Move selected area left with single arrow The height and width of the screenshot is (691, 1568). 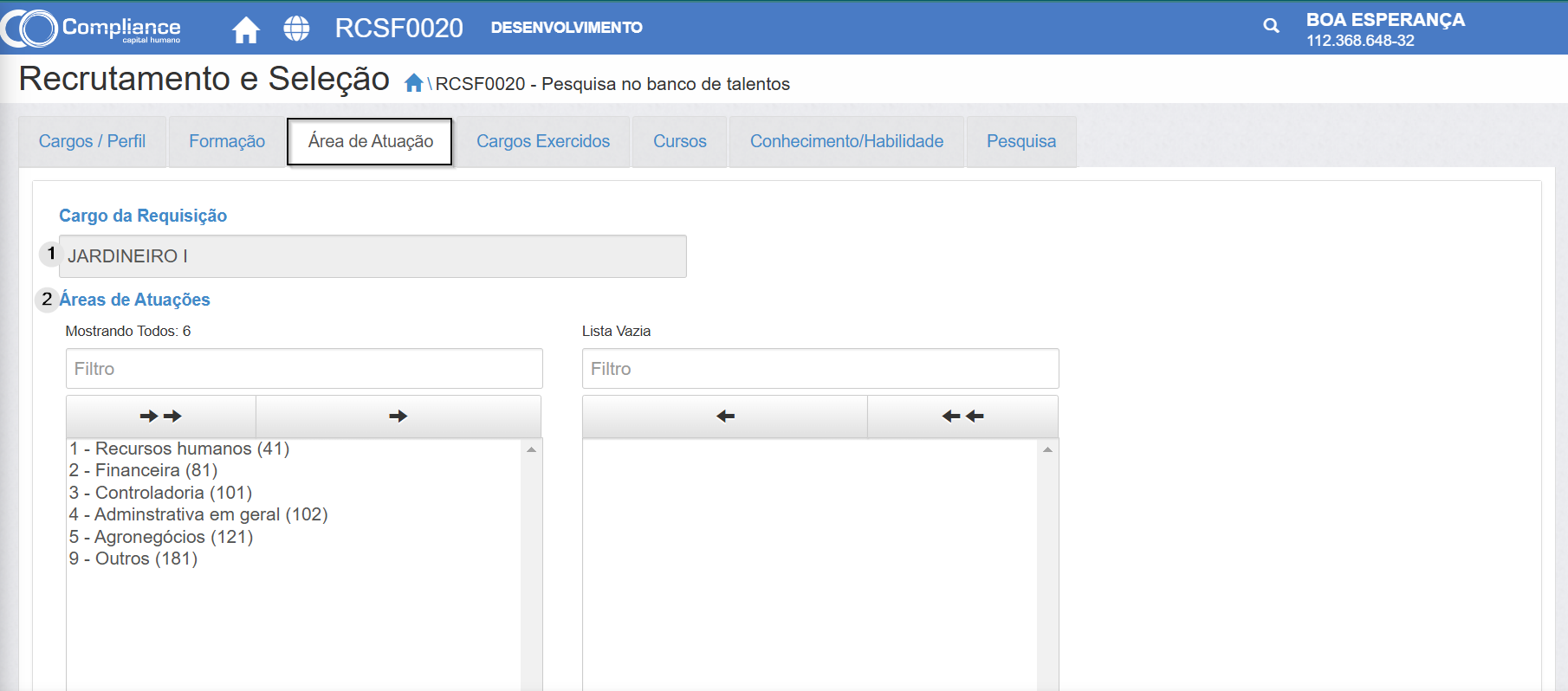725,417
